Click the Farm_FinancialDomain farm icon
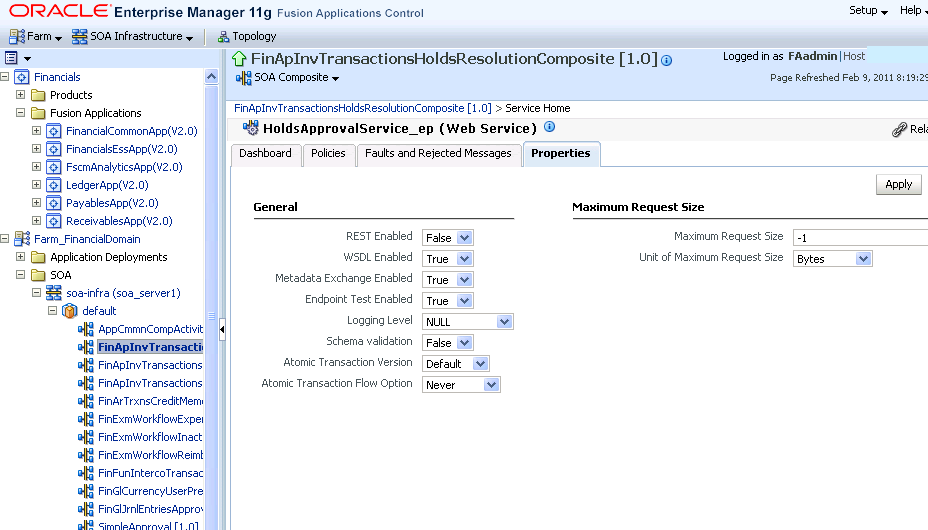The image size is (928, 530). (x=22, y=239)
